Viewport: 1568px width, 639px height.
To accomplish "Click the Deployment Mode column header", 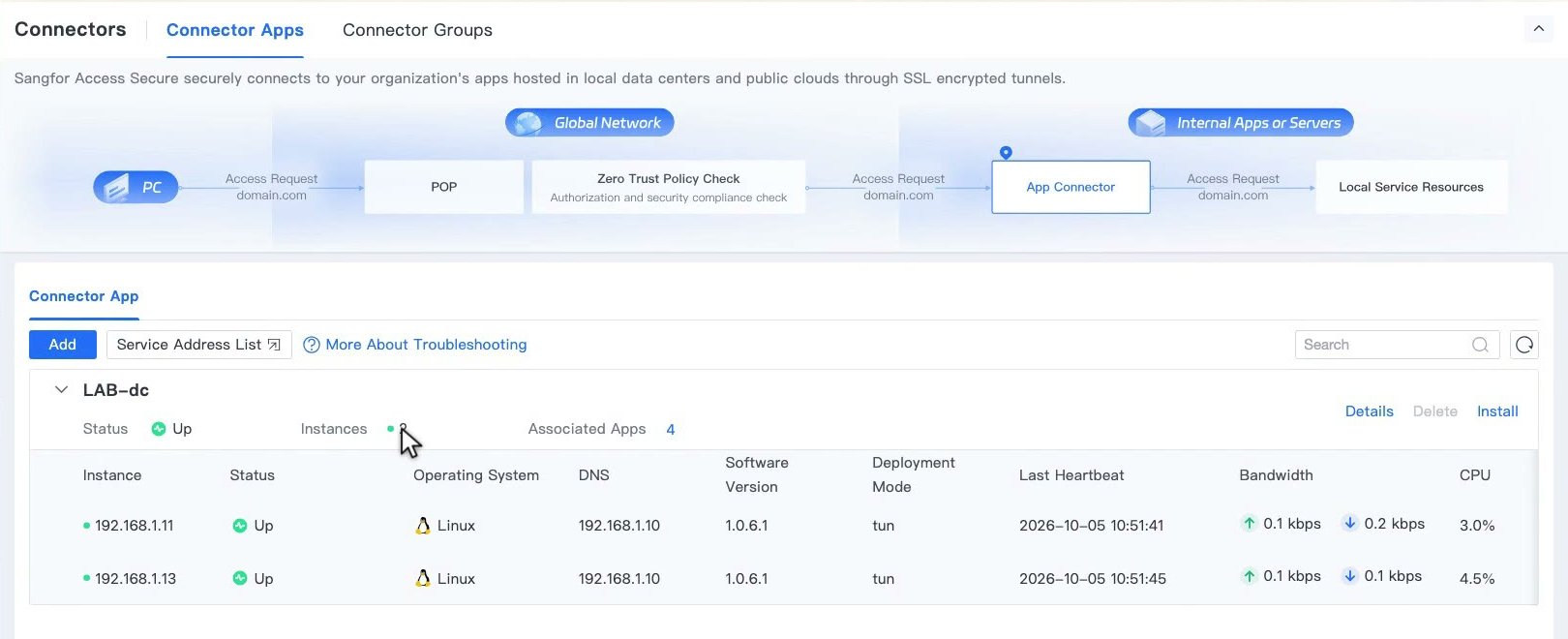I will [x=913, y=474].
